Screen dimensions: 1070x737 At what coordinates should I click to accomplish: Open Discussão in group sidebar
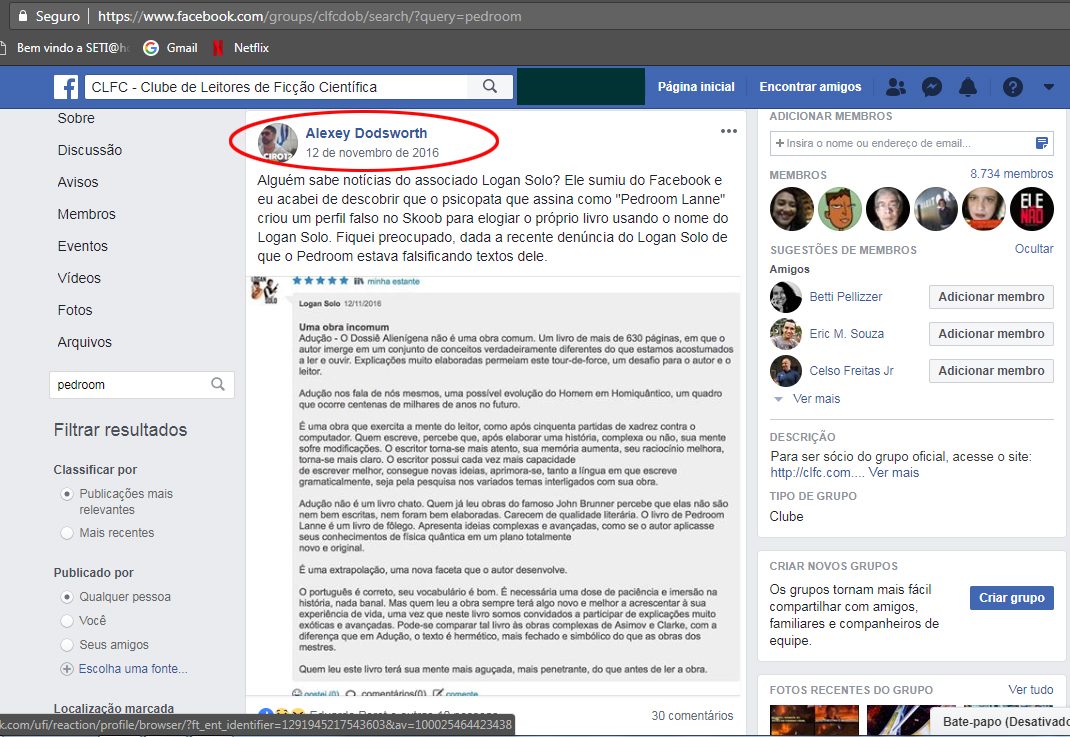tap(89, 150)
